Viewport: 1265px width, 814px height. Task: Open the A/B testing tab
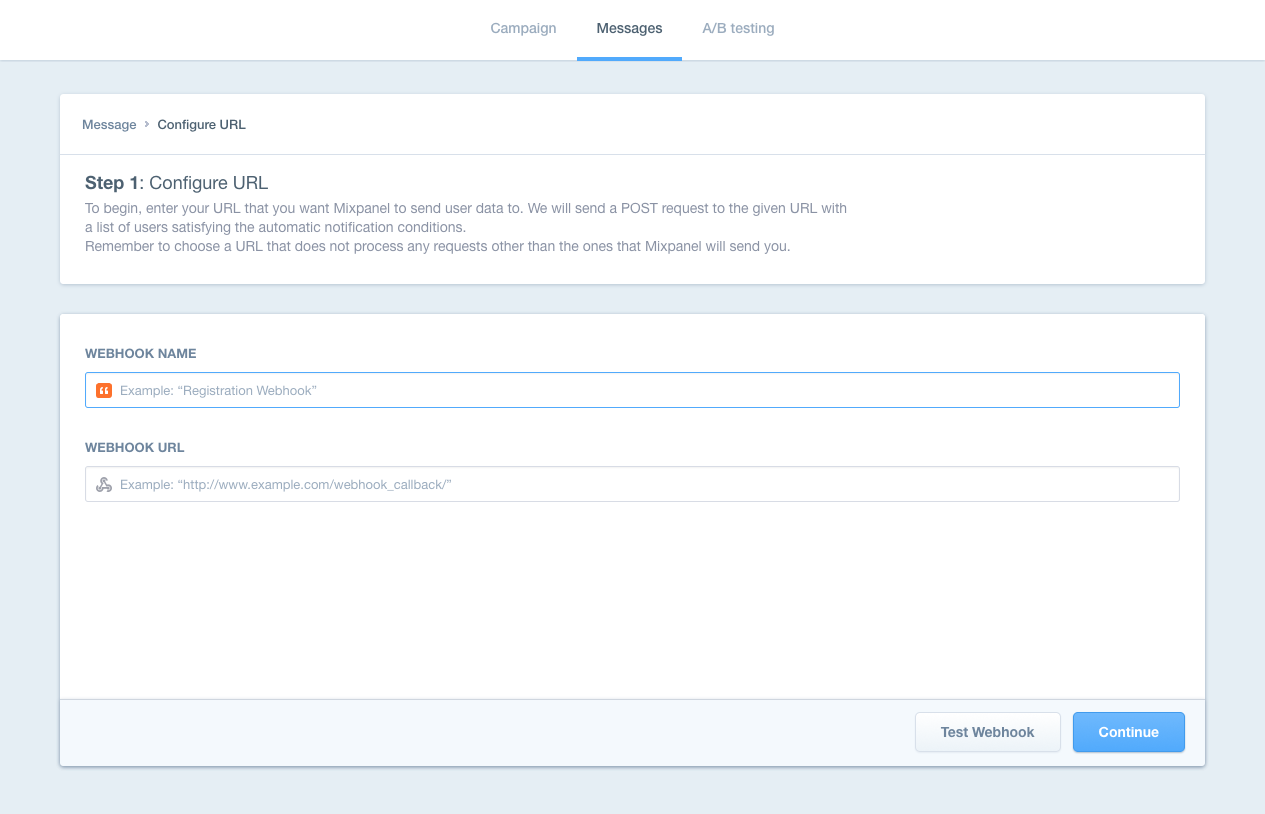click(x=738, y=28)
